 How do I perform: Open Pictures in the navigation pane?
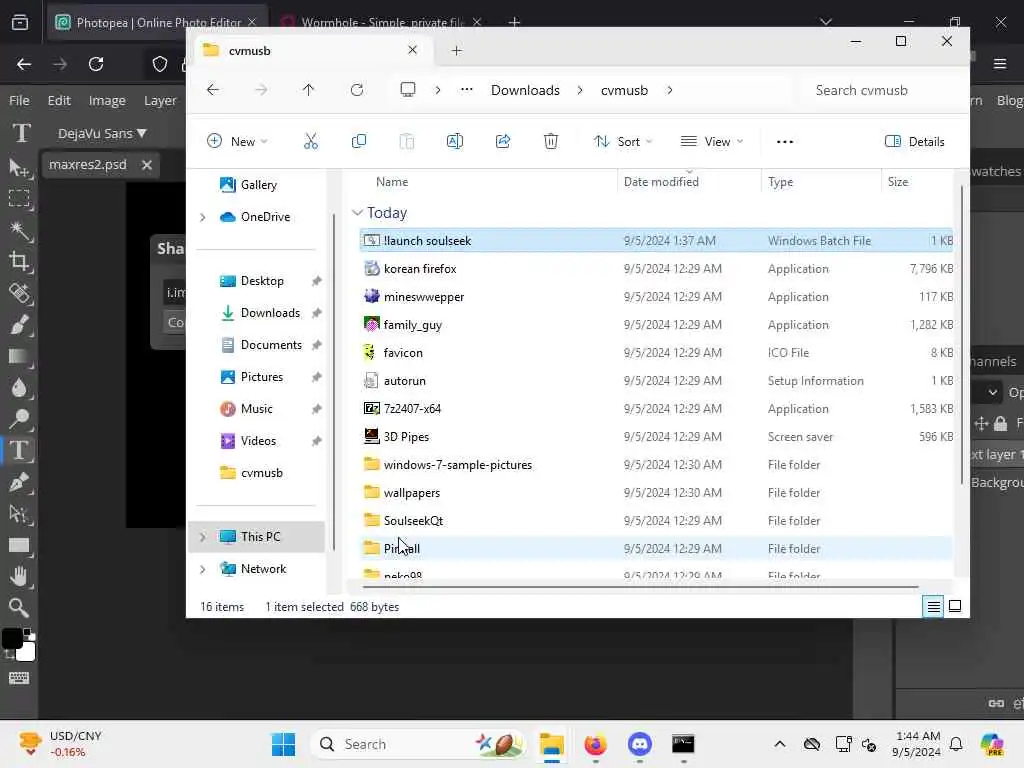(260, 377)
